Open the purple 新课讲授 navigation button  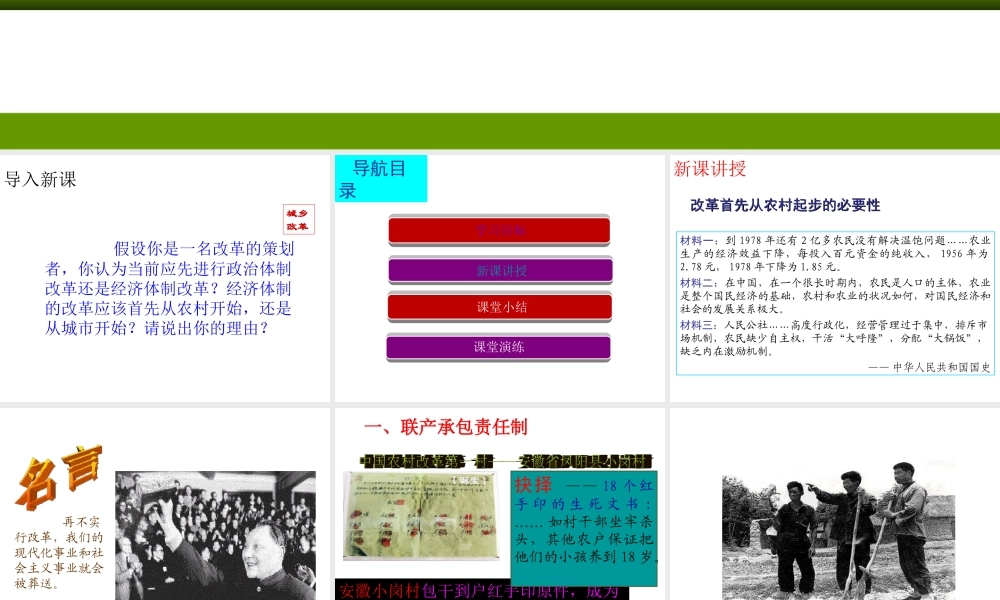click(500, 270)
